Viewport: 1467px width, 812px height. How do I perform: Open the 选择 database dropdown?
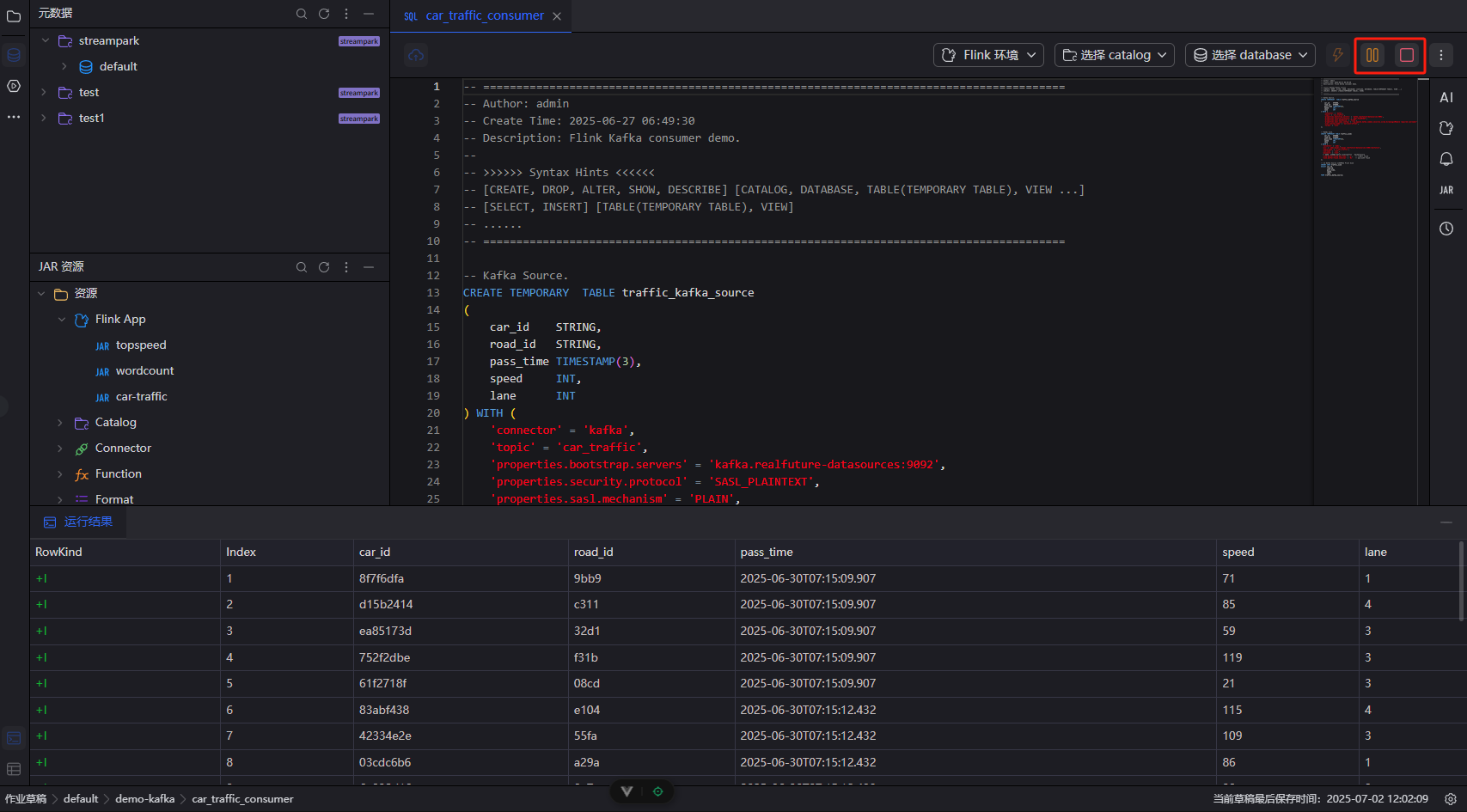tap(1250, 55)
